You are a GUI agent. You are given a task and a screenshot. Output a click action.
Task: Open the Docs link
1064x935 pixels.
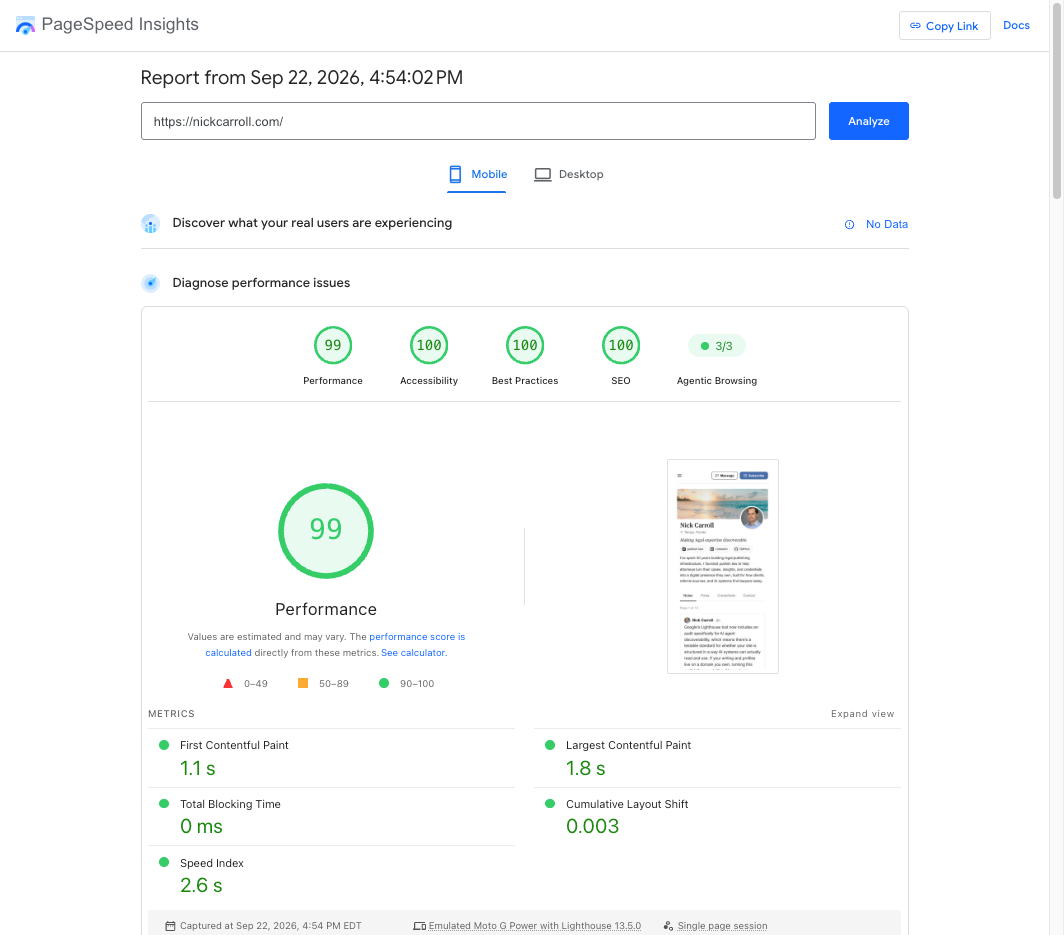point(1016,25)
